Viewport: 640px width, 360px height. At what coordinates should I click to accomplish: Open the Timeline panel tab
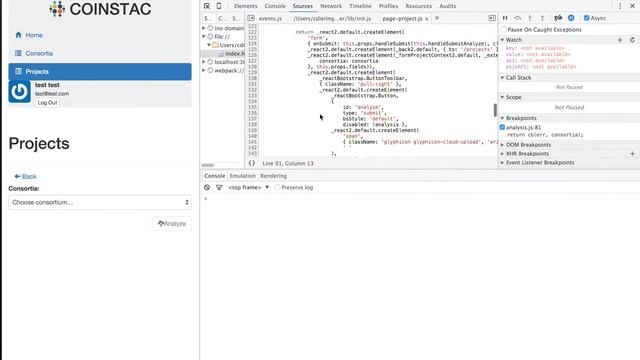(x=360, y=6)
